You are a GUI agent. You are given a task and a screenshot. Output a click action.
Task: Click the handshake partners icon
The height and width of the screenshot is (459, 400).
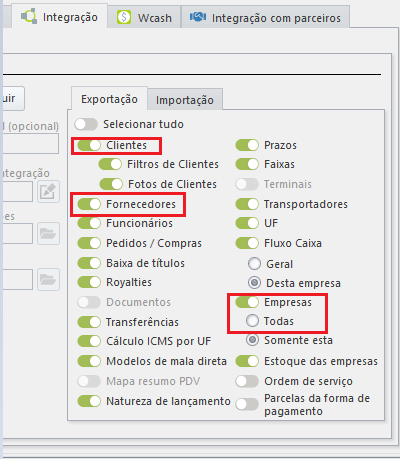pyautogui.click(x=198, y=17)
